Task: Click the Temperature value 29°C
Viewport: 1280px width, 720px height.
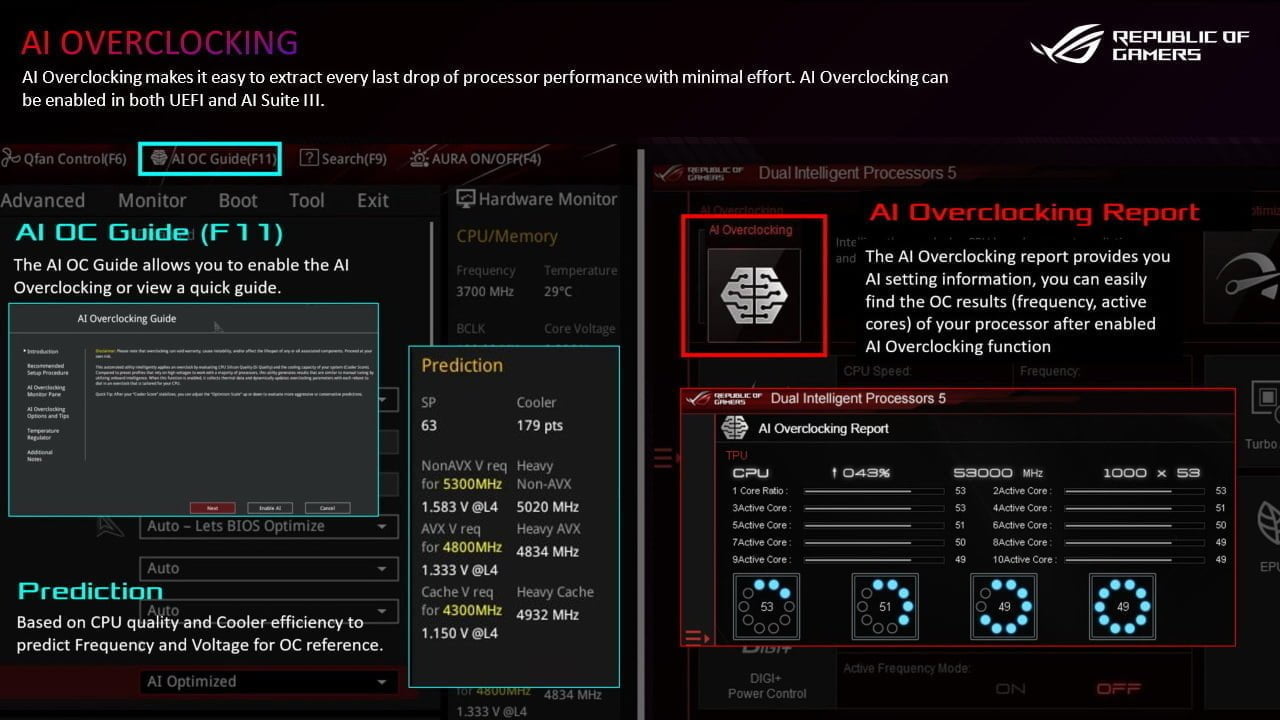Action: tap(558, 291)
